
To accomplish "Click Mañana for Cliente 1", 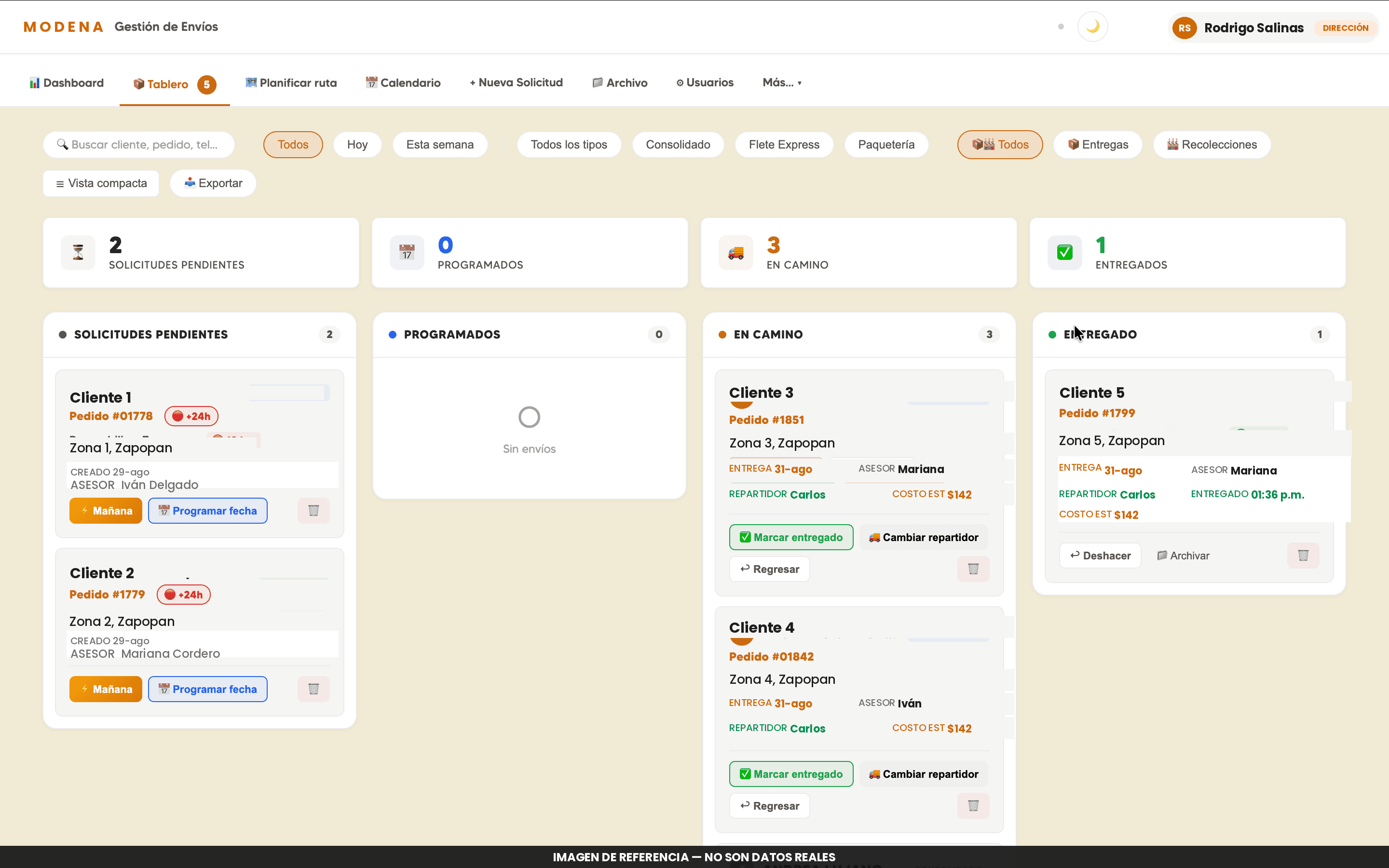I will coord(106,510).
